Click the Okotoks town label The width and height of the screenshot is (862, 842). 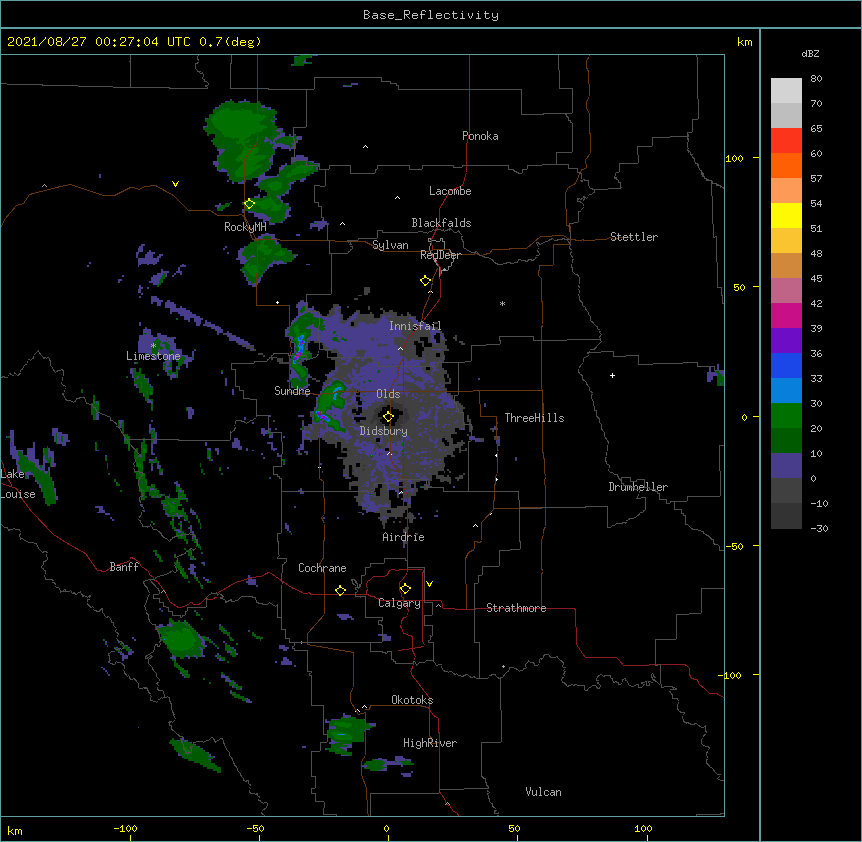(x=412, y=700)
